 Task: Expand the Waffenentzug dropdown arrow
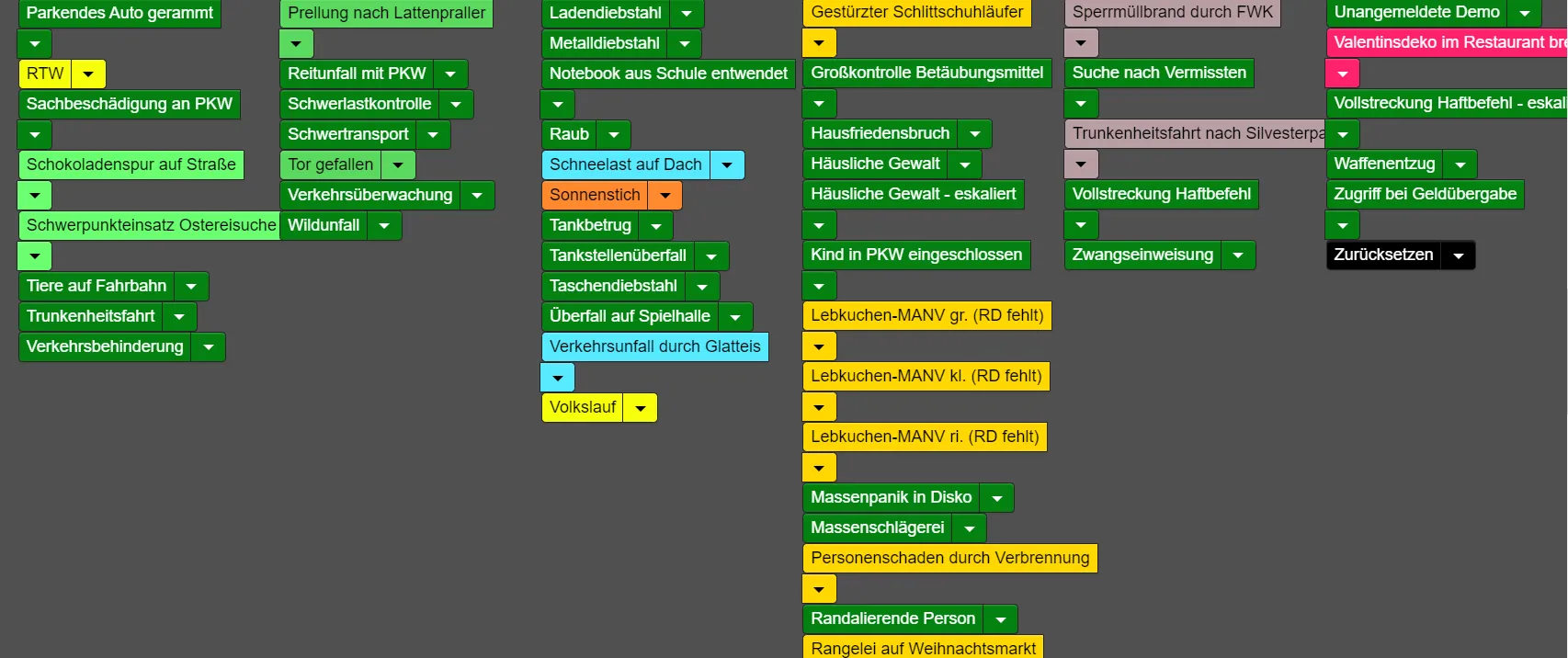[1460, 164]
